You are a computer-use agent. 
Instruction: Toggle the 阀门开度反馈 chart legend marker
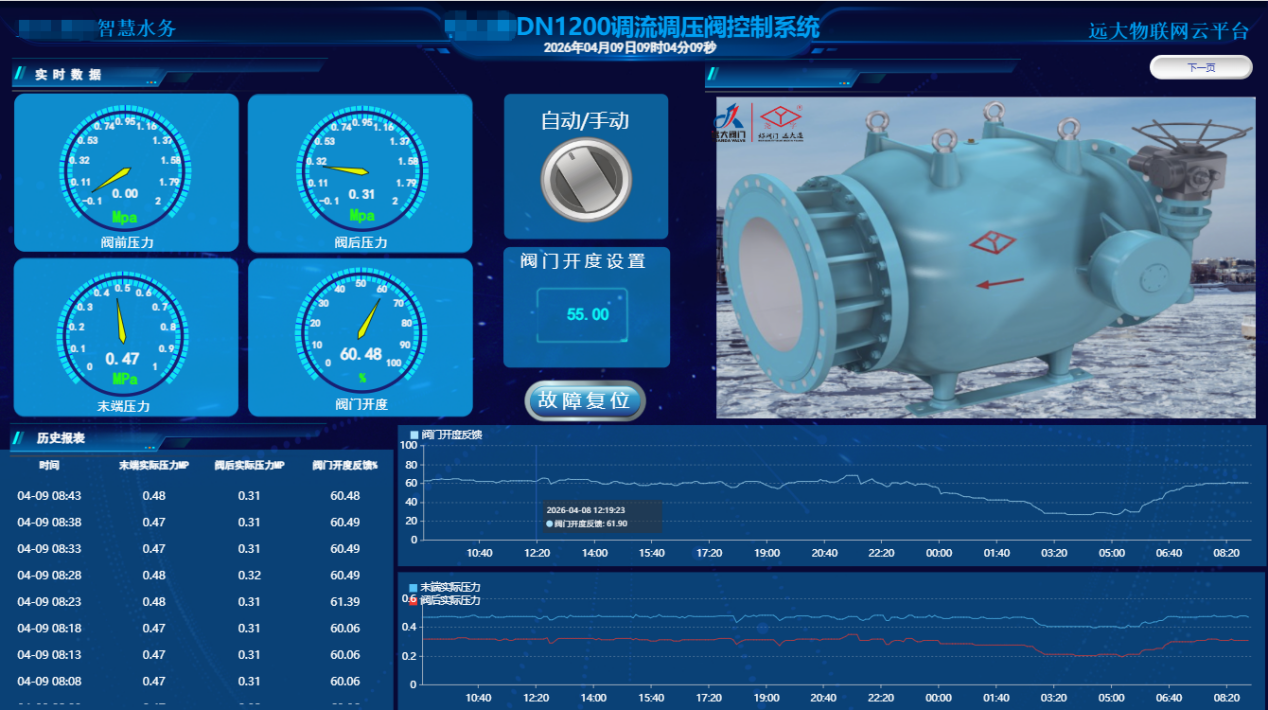coord(414,435)
